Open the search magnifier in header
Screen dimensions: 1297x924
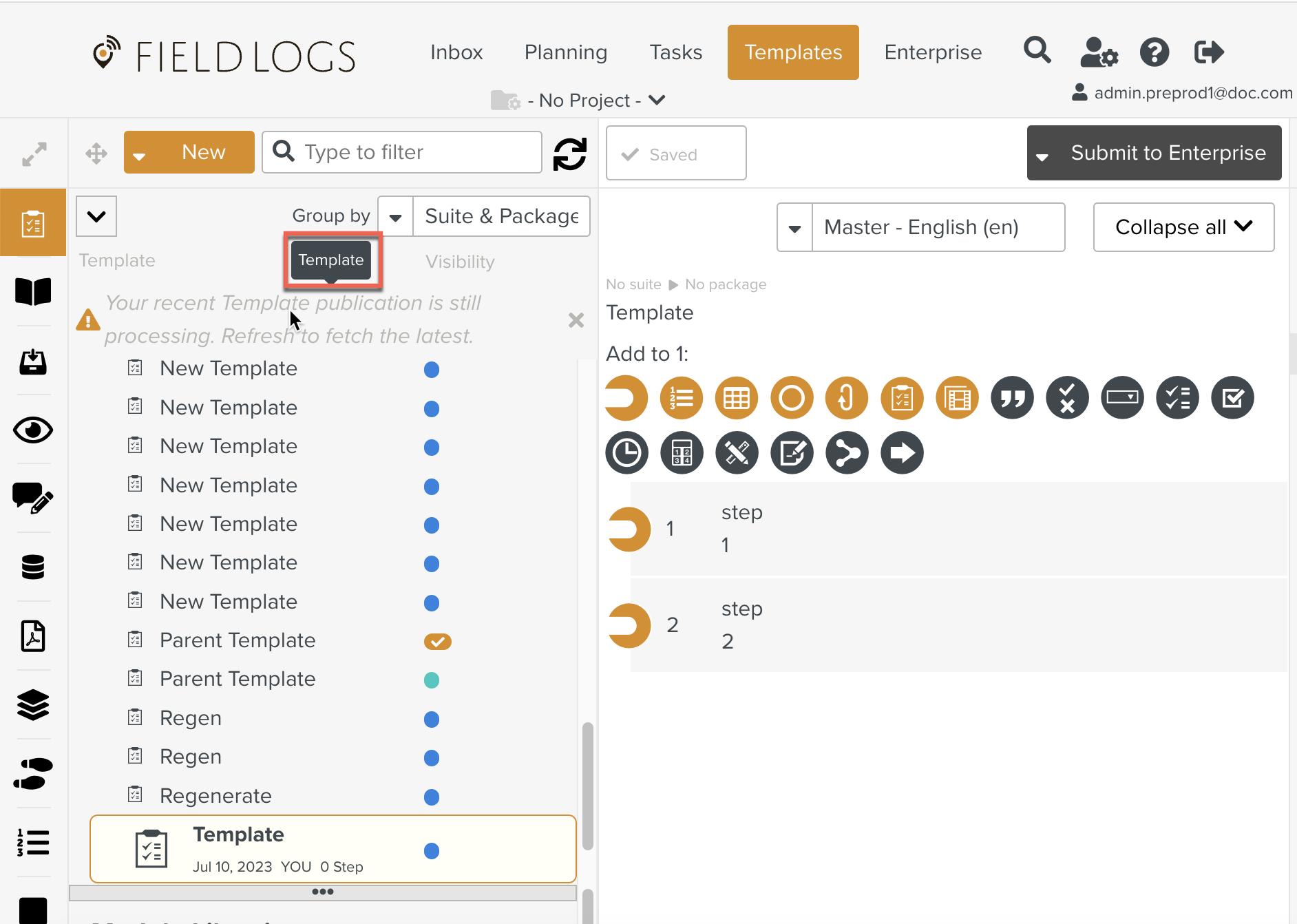[x=1037, y=52]
